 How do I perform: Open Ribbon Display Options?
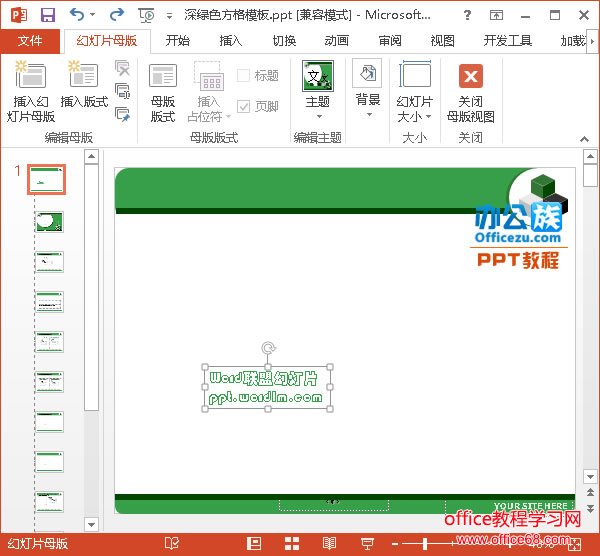[x=496, y=15]
